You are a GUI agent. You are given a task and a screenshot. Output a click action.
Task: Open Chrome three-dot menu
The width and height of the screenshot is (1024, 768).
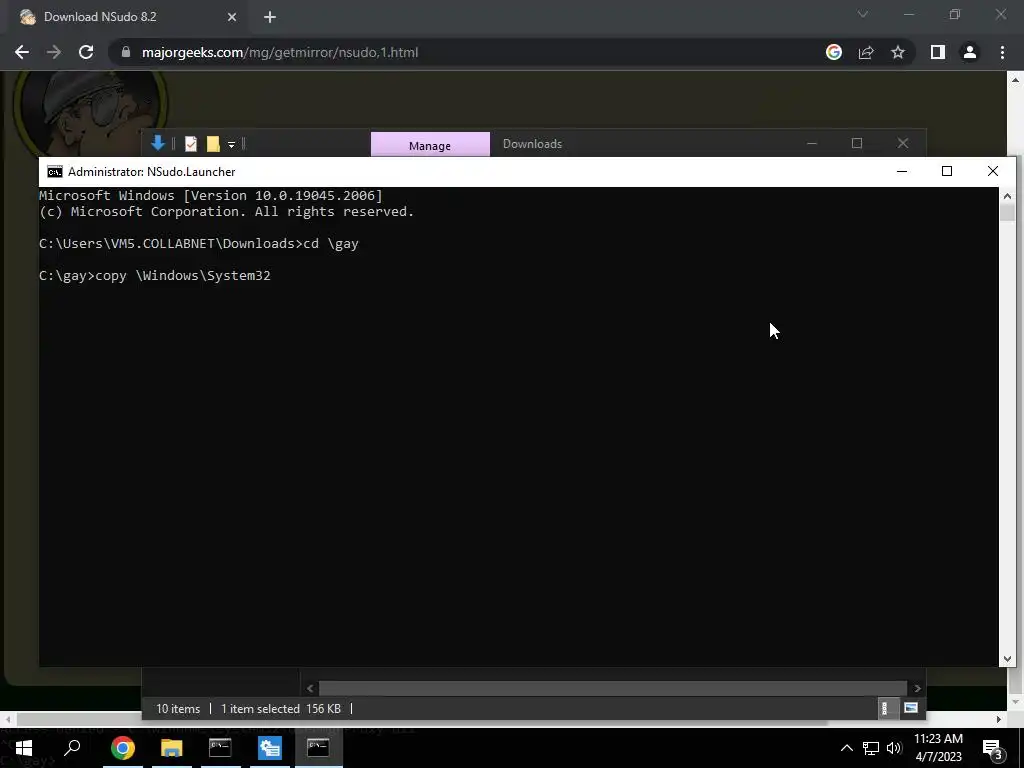(x=1002, y=52)
